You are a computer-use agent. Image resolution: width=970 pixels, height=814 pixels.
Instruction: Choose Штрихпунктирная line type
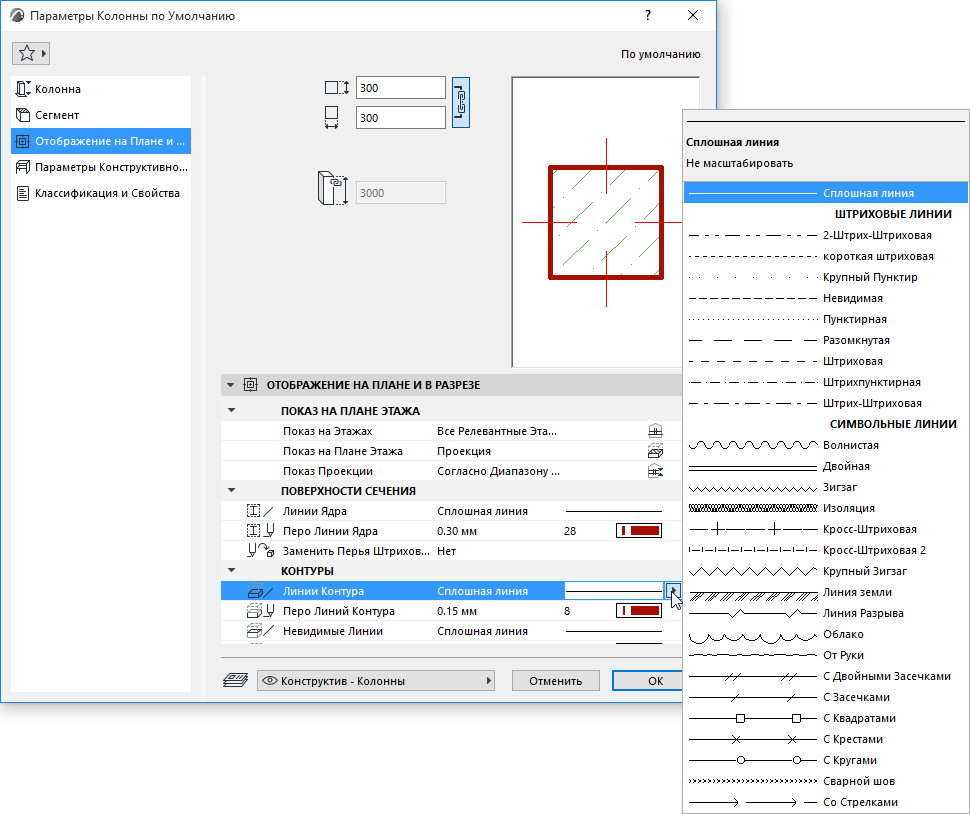tap(826, 382)
